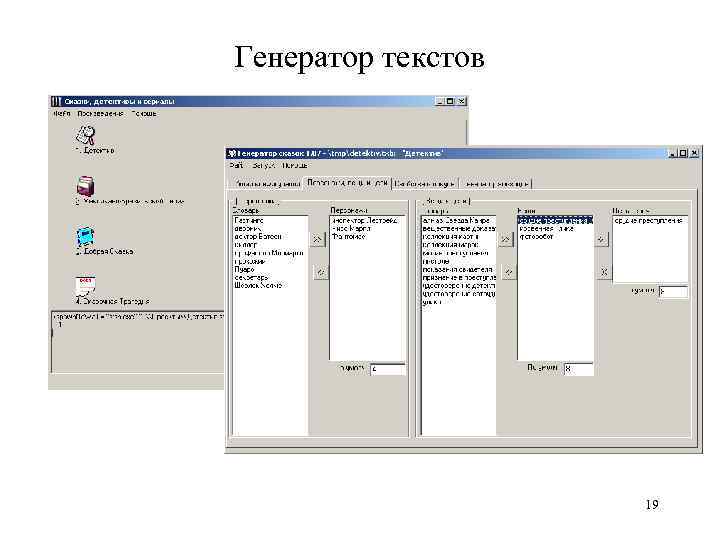Click the highlighted first item in the middle list
The image size is (720, 540).
click(555, 220)
